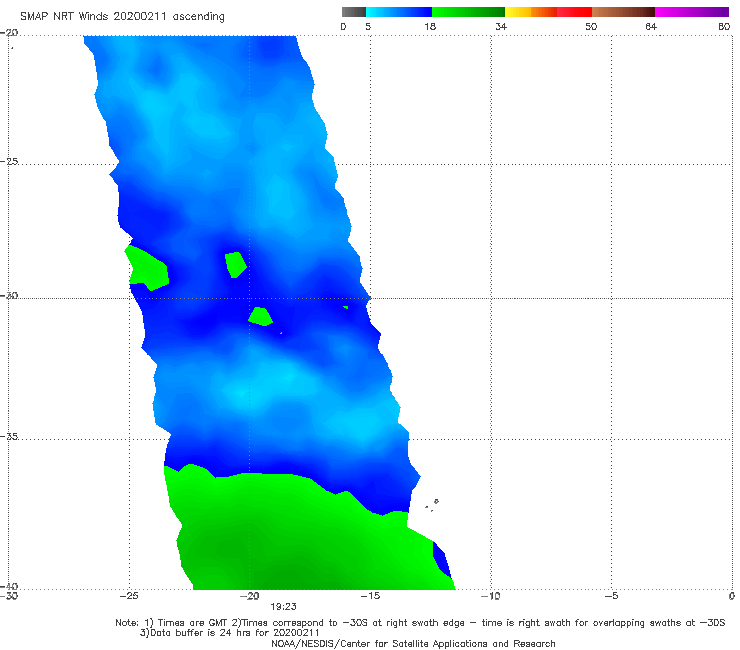Click the -25 longitude label on bottom axis
740x650 pixels.
129,596
